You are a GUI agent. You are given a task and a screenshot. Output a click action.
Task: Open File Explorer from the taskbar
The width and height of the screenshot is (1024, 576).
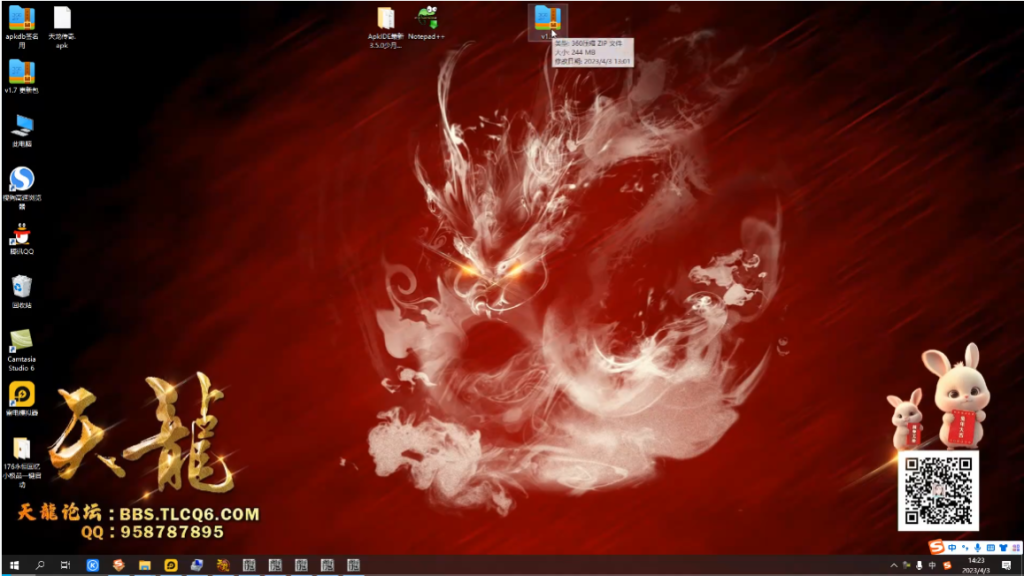coord(144,565)
